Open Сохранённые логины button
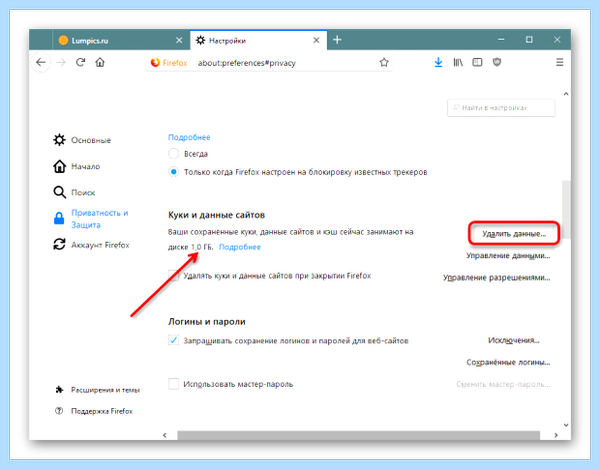Image resolution: width=600 pixels, height=469 pixels. pyautogui.click(x=508, y=362)
